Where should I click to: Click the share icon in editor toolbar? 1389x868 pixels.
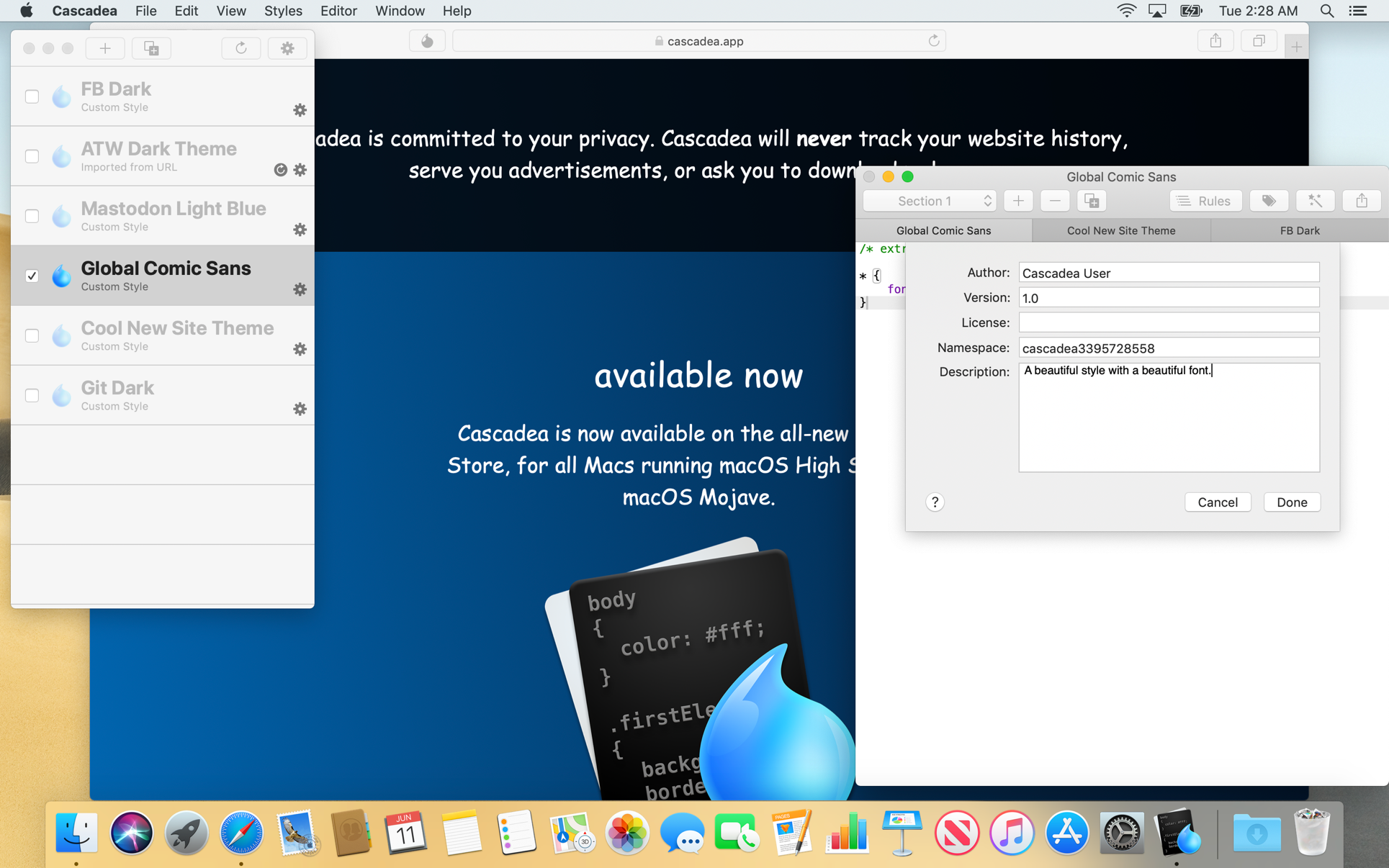[x=1361, y=201]
